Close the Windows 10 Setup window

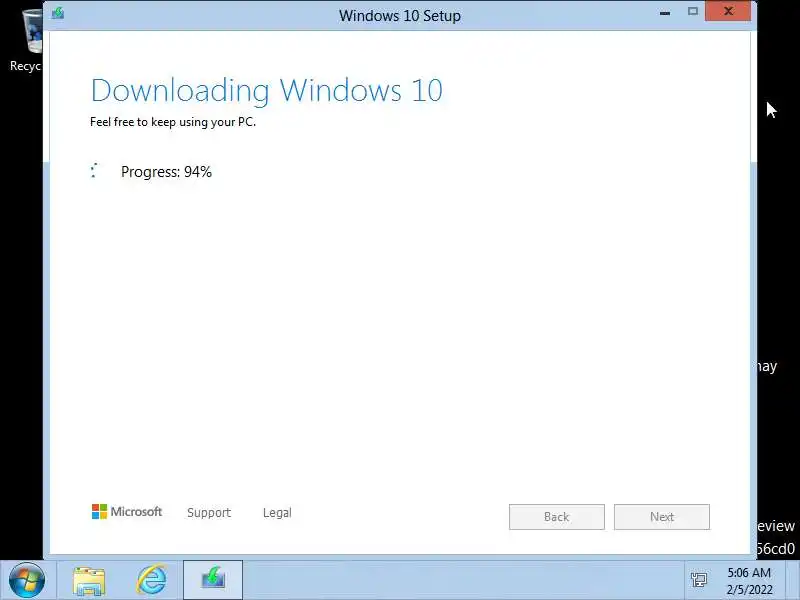coord(728,11)
